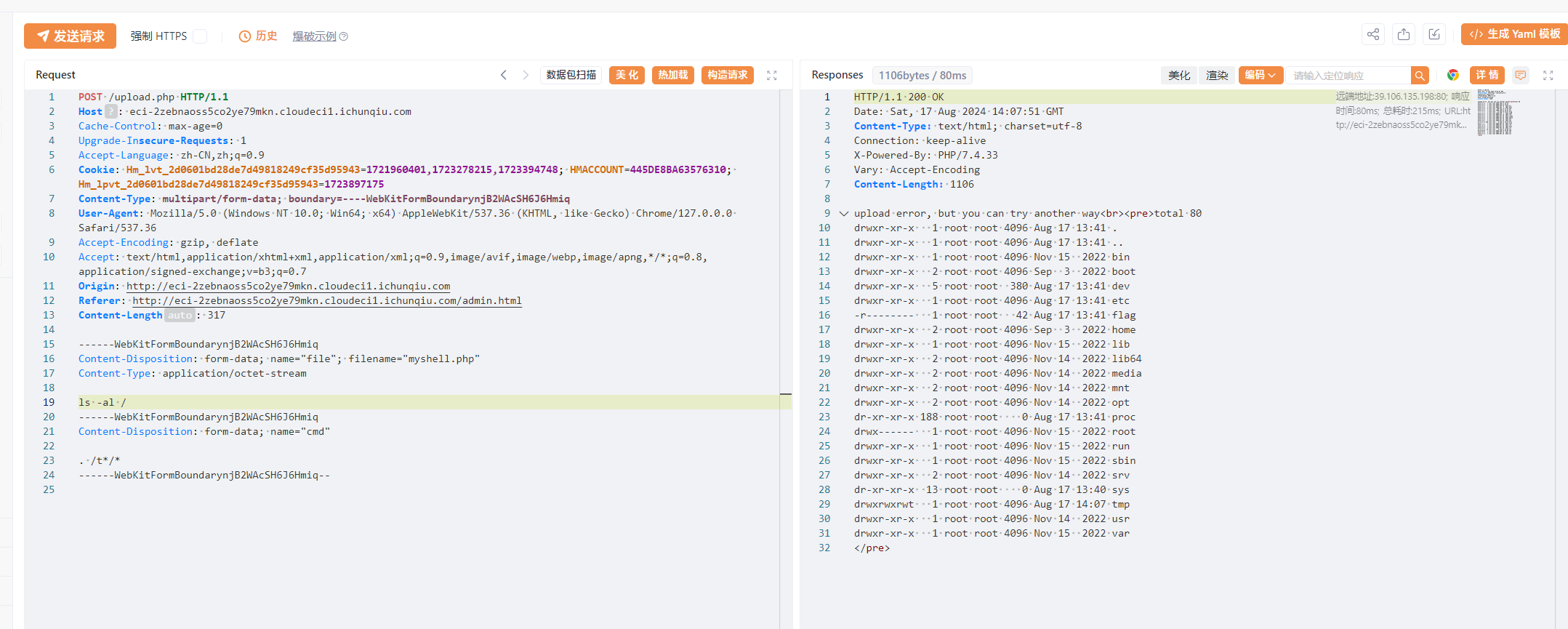The height and width of the screenshot is (629, 1568).
Task: Open the Origin URL link
Action: 289,287
